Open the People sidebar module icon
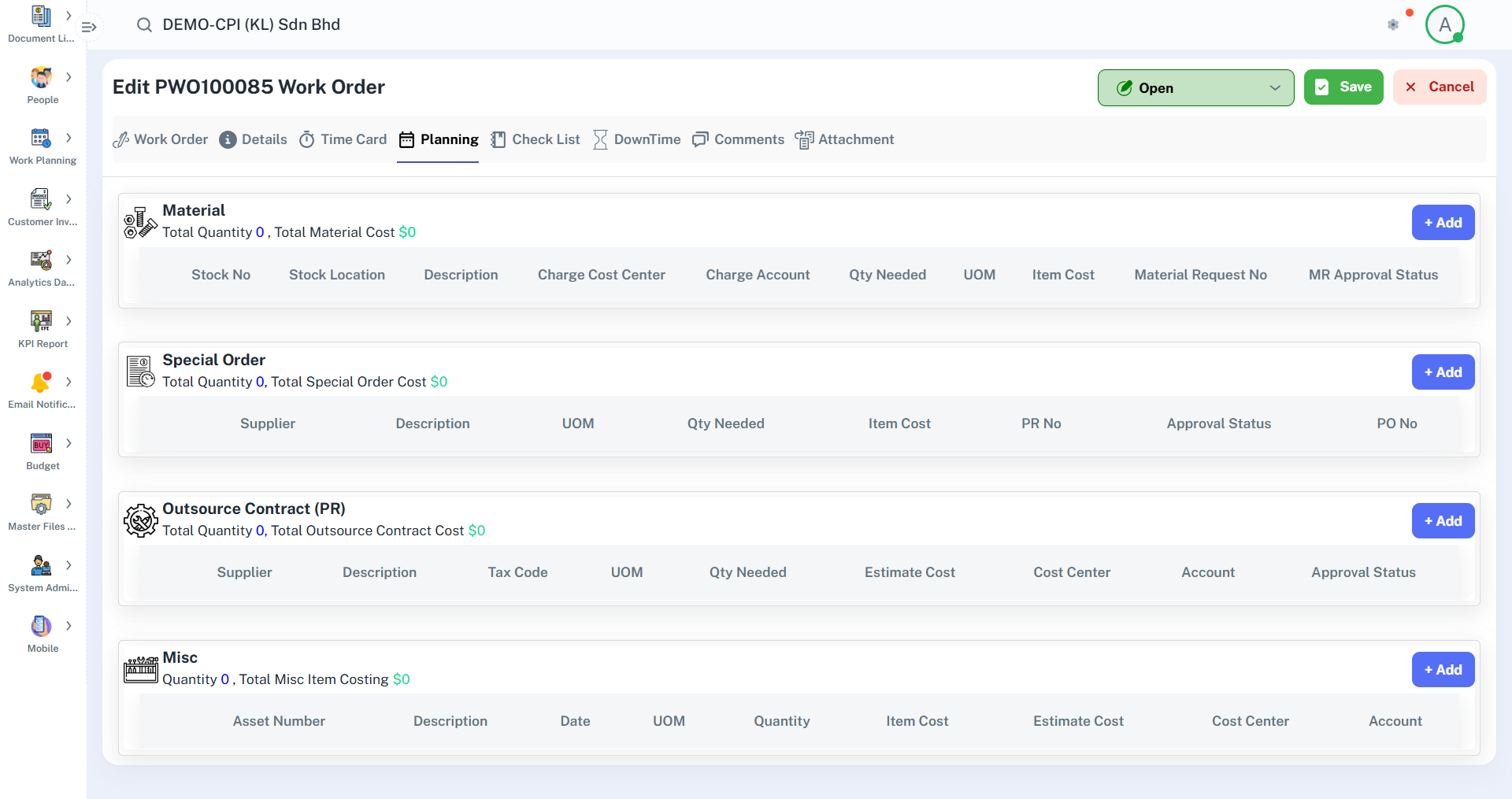Viewport: 1512px width, 799px height. 41,78
